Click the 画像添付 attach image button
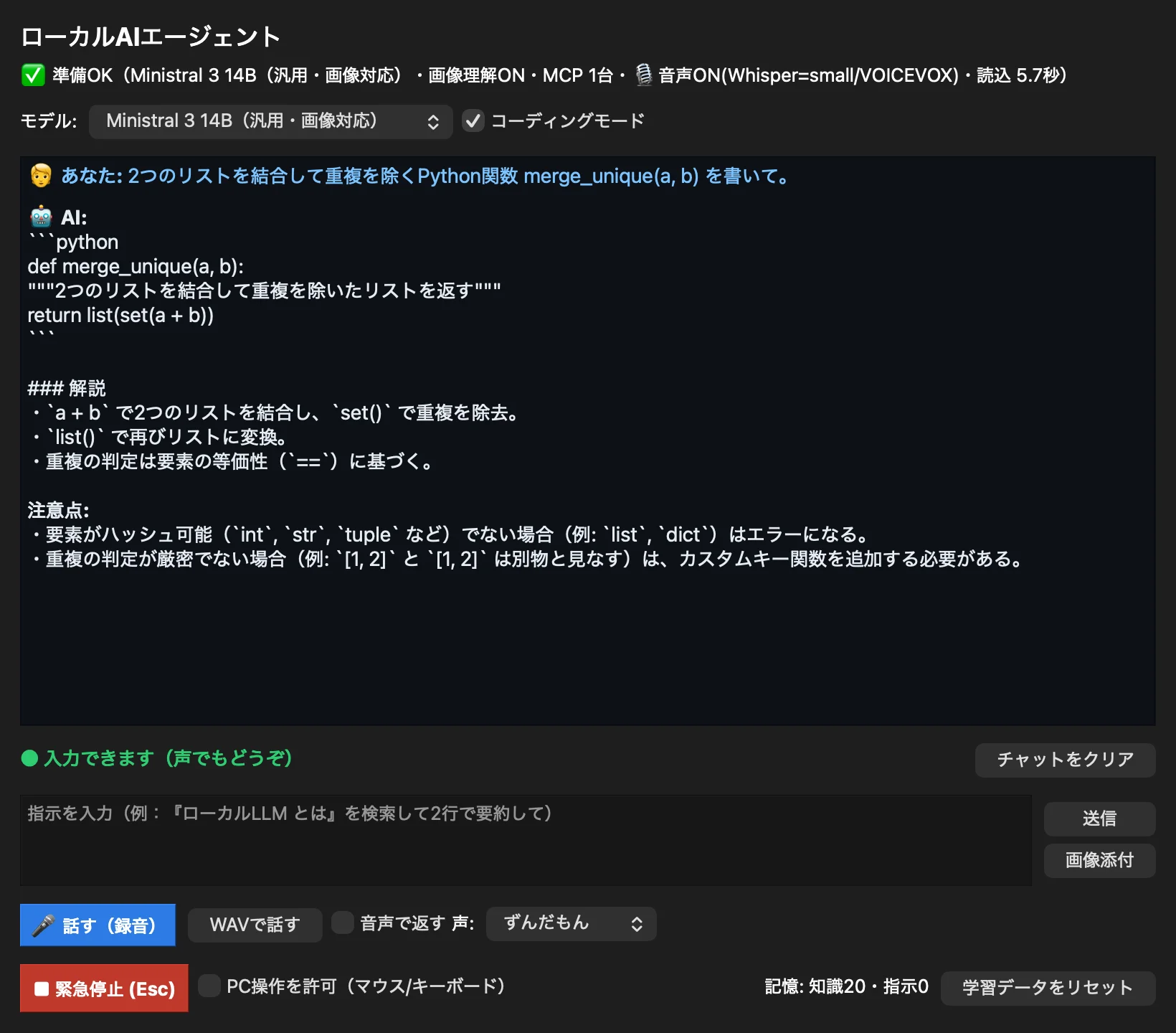Viewport: 1176px width, 1033px height. (1099, 860)
